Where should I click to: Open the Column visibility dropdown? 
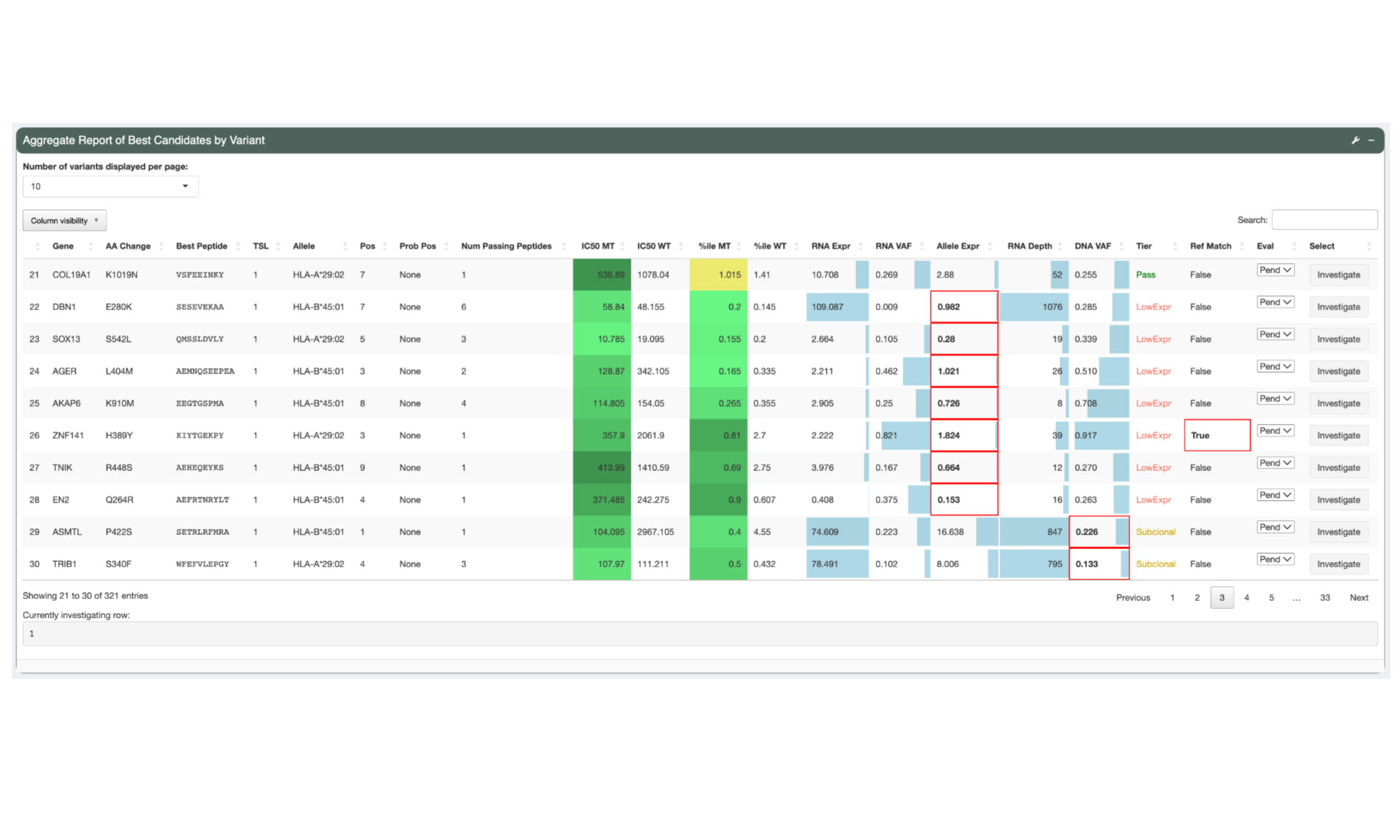click(64, 220)
